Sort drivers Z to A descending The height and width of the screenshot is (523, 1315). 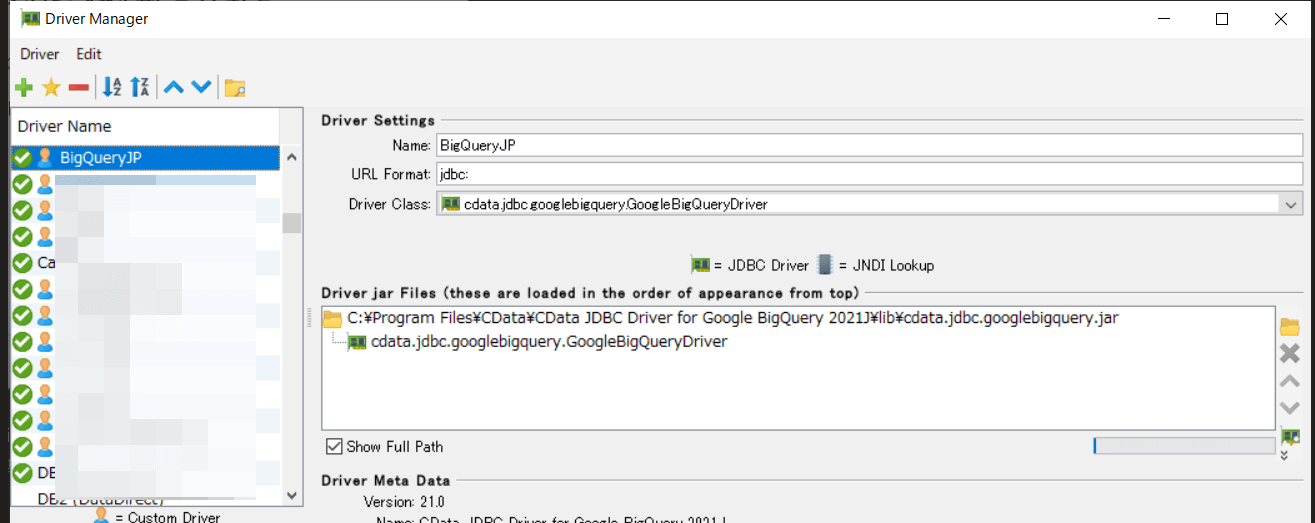coord(140,88)
